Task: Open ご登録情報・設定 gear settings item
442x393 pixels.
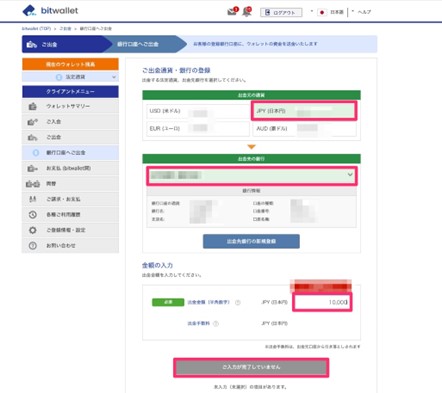Action: tap(70, 230)
